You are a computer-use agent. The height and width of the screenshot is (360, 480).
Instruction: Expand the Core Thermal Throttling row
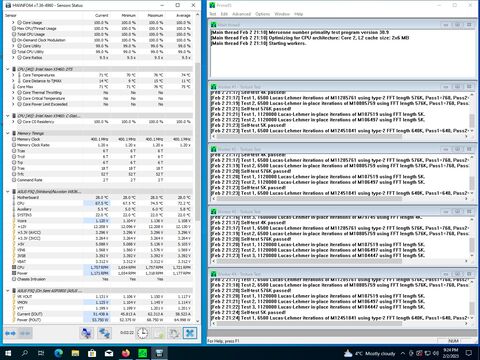(x=13, y=93)
